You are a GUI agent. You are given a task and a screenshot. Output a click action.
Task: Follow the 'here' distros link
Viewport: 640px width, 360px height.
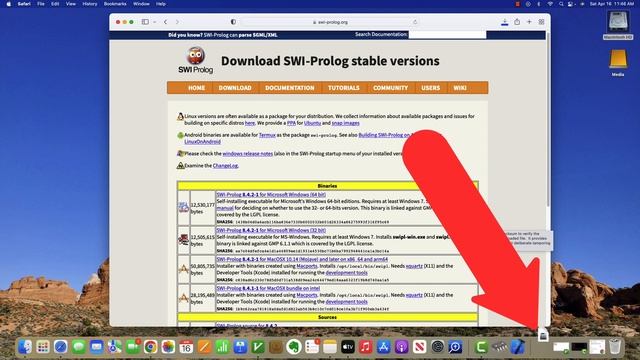(x=250, y=123)
